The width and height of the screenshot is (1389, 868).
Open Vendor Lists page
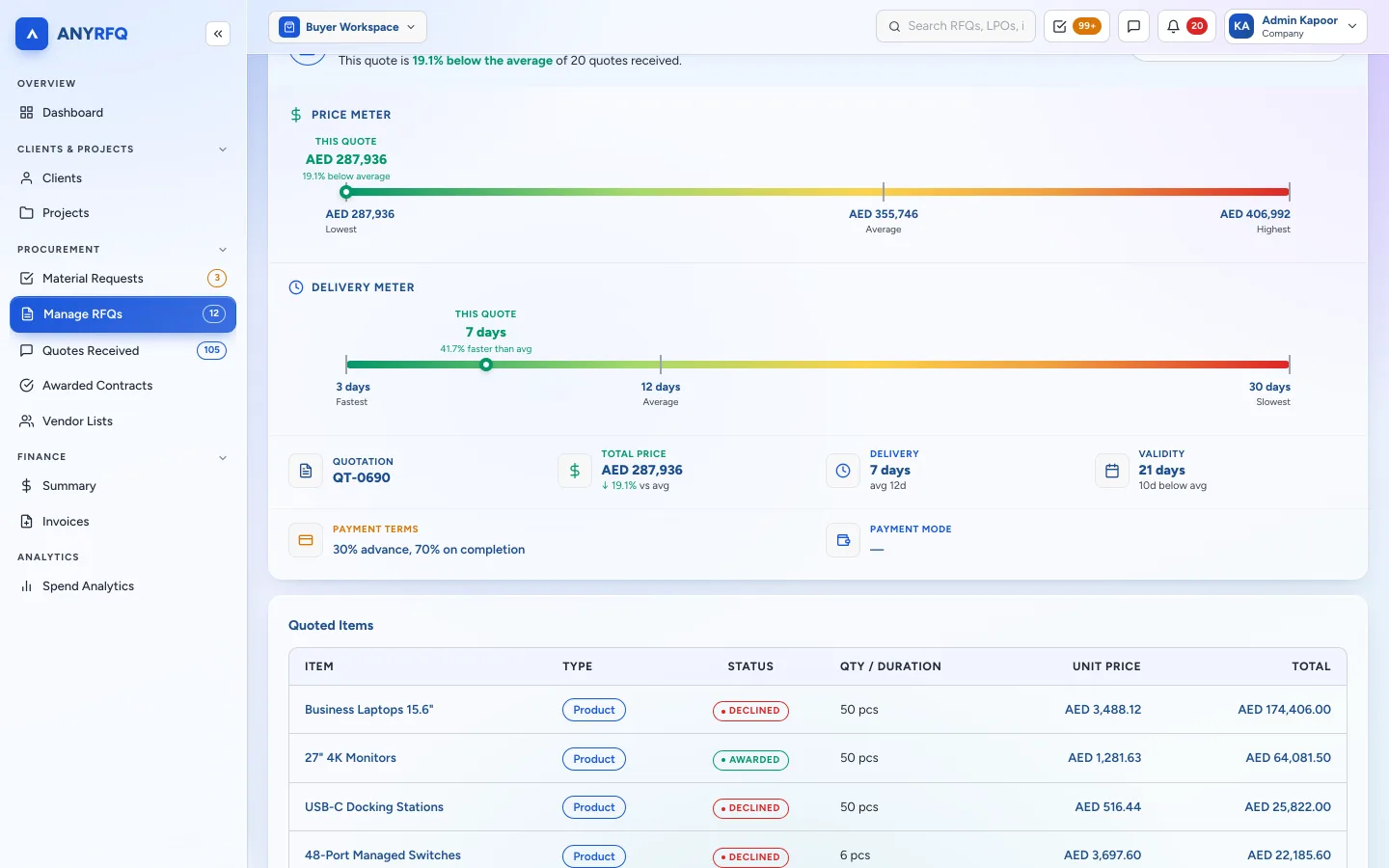[x=123, y=421]
